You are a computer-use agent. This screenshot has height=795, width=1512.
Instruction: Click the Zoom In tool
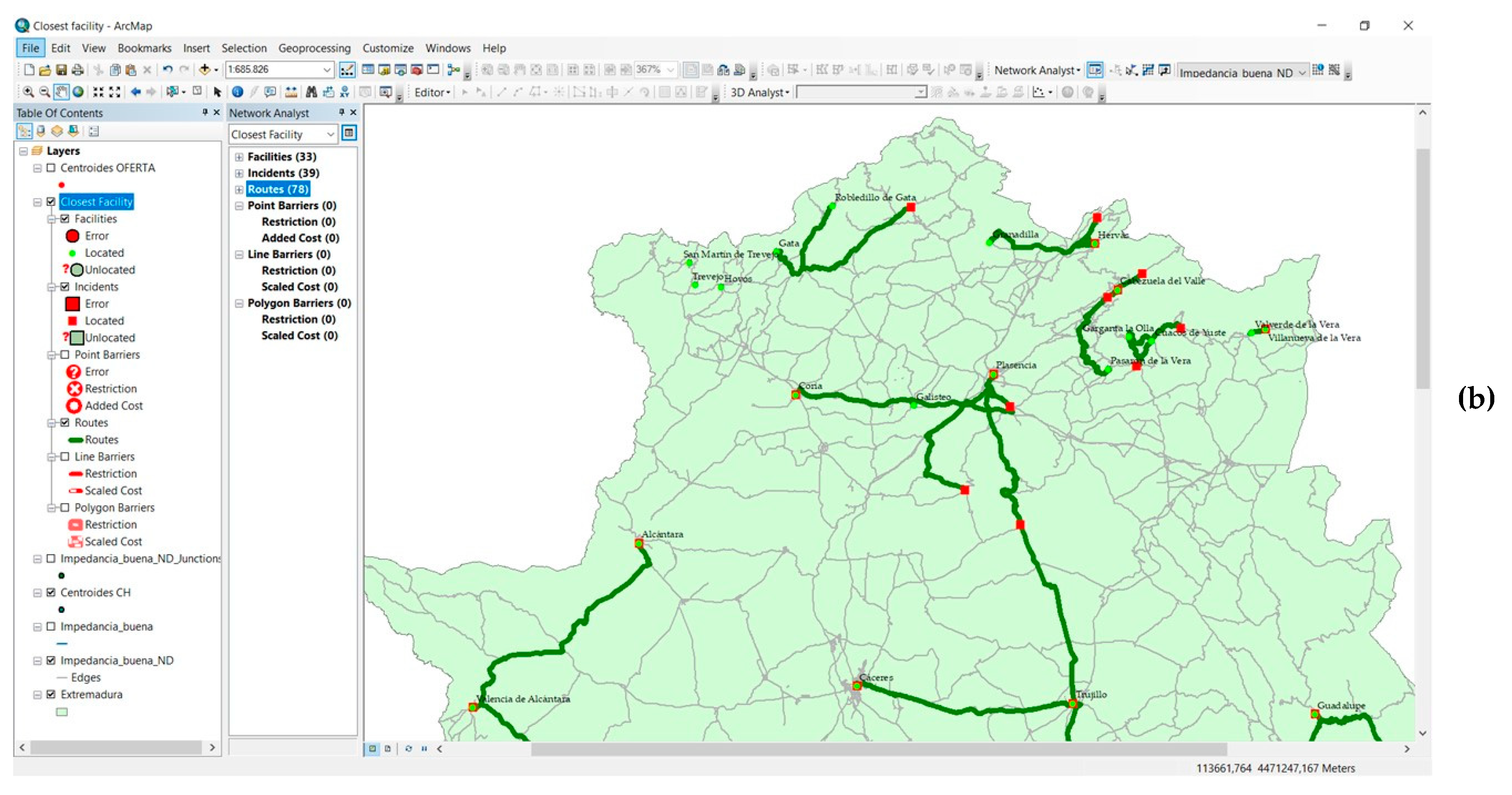28,92
